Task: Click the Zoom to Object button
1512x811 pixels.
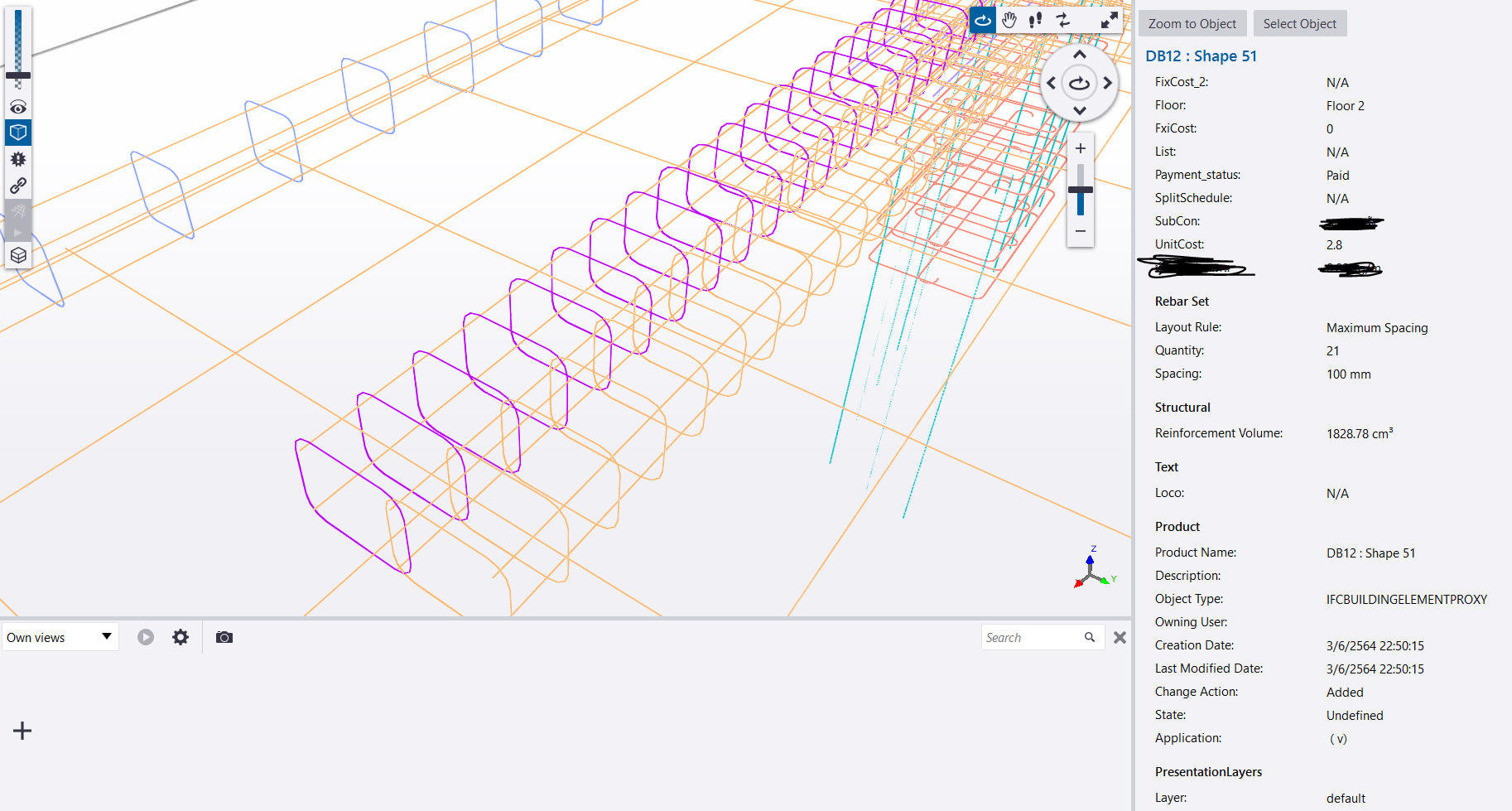Action: point(1192,24)
